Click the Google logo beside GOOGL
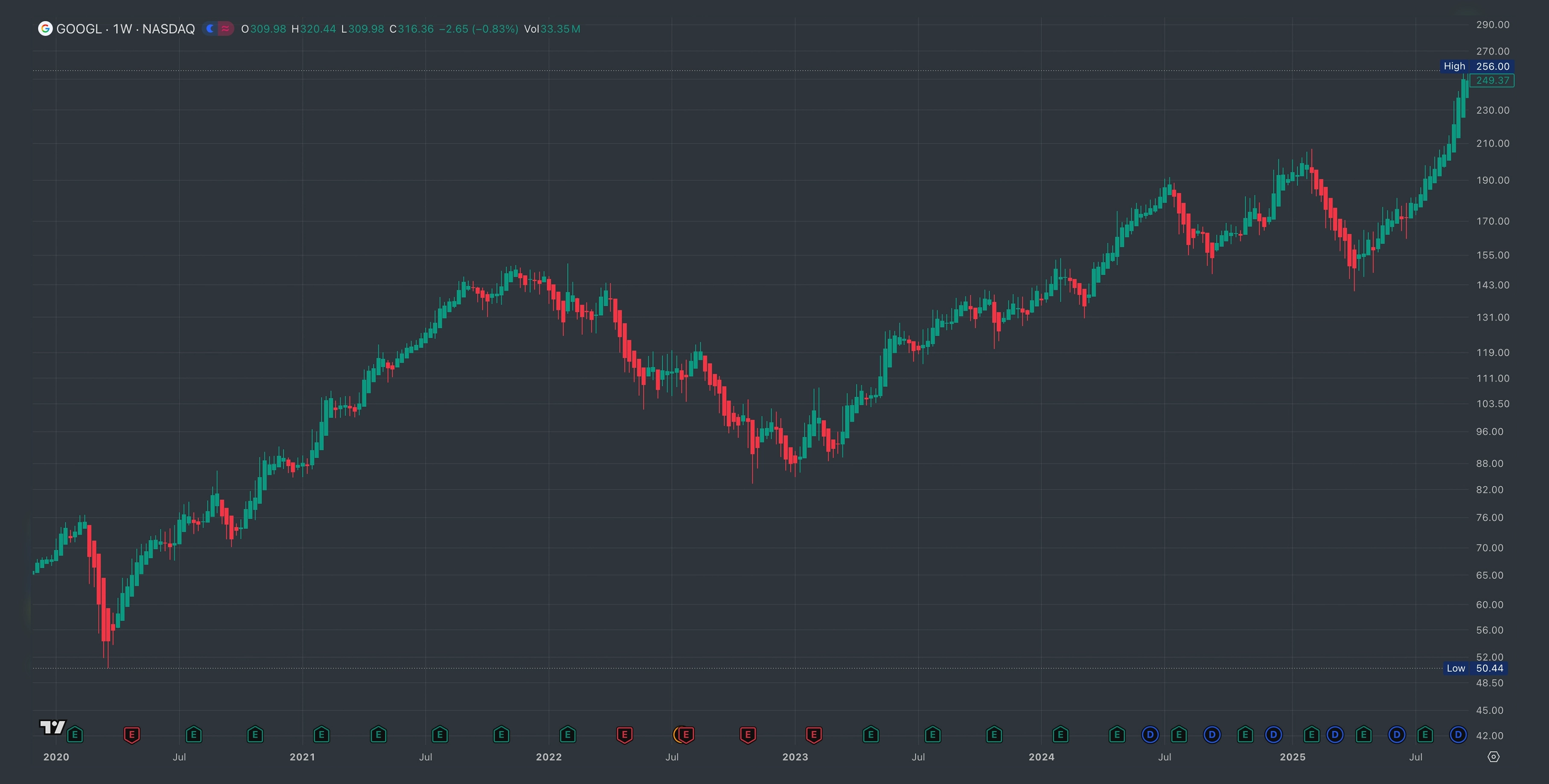Image resolution: width=1549 pixels, height=784 pixels. (x=45, y=29)
